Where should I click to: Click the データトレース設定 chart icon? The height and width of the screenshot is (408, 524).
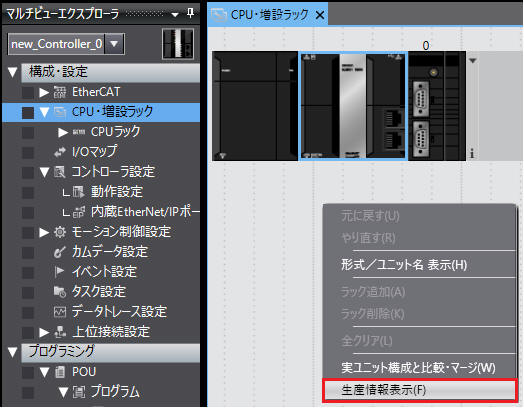[60, 312]
